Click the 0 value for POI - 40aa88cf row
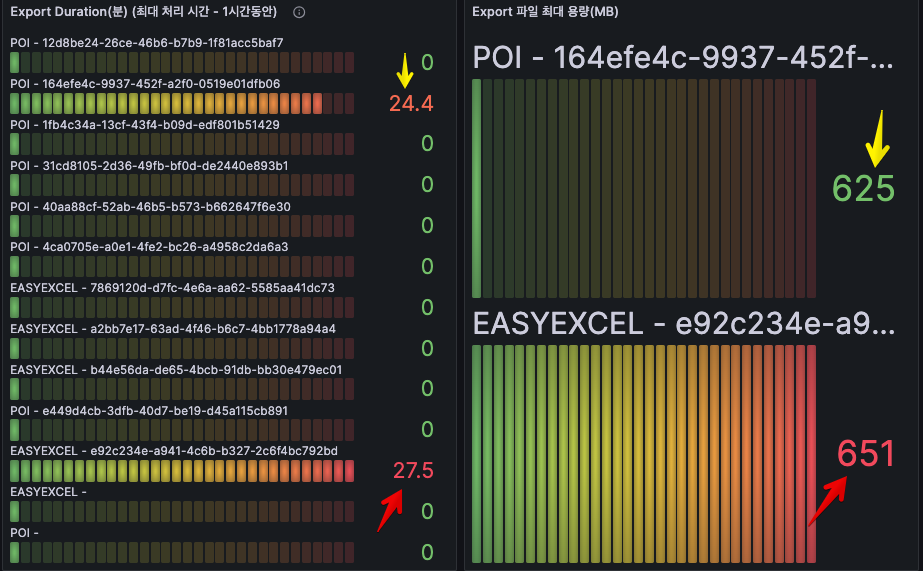The image size is (923, 571). (x=427, y=225)
